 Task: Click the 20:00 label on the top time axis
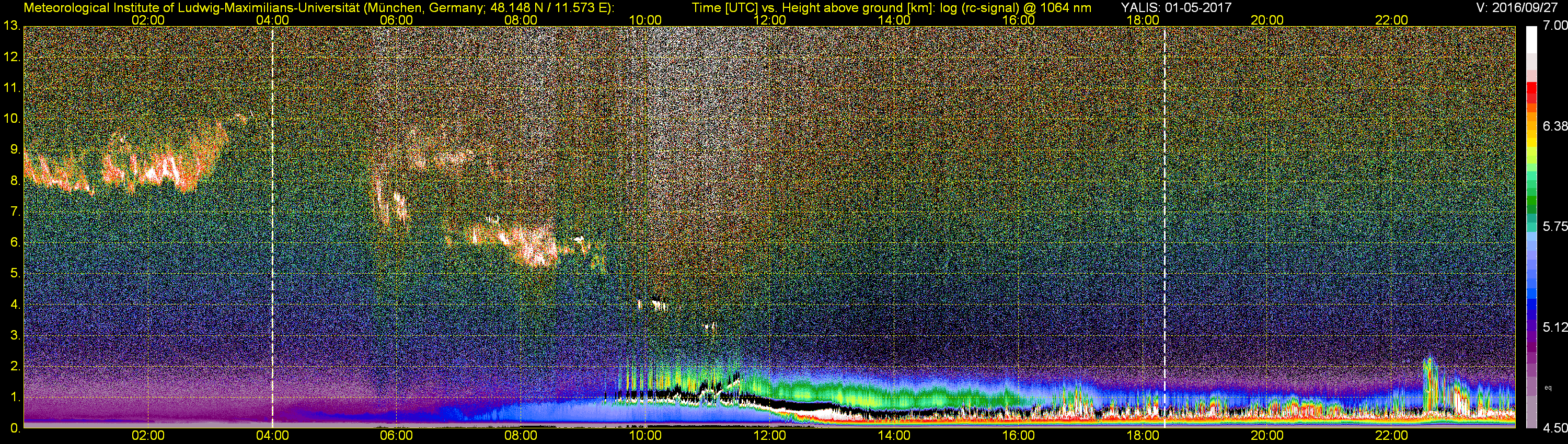[x=1267, y=20]
